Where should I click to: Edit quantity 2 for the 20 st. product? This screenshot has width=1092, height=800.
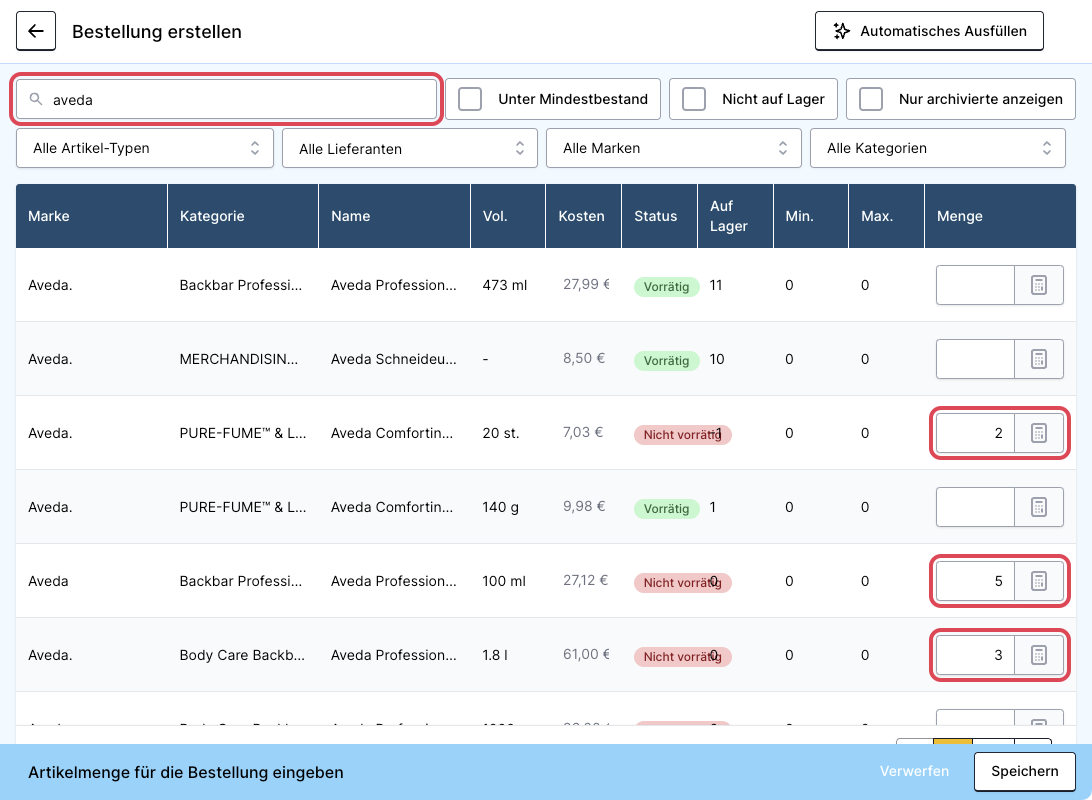tap(975, 433)
